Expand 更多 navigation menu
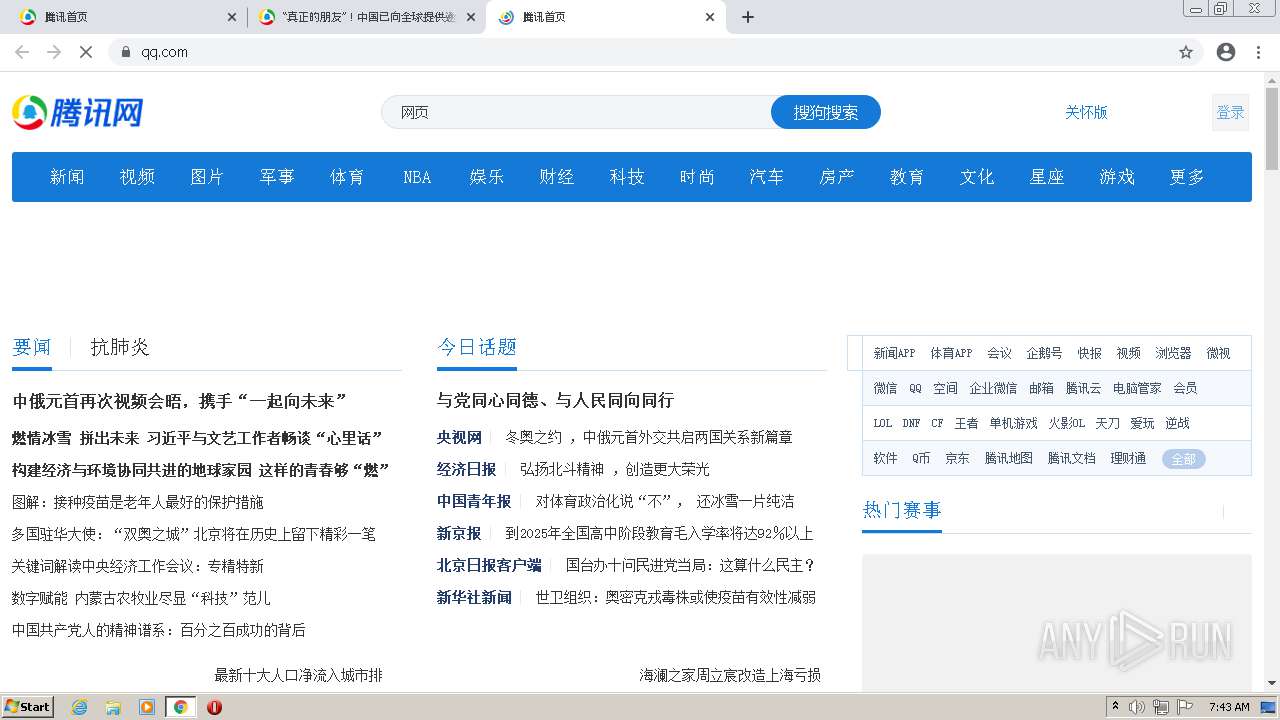 1187,177
